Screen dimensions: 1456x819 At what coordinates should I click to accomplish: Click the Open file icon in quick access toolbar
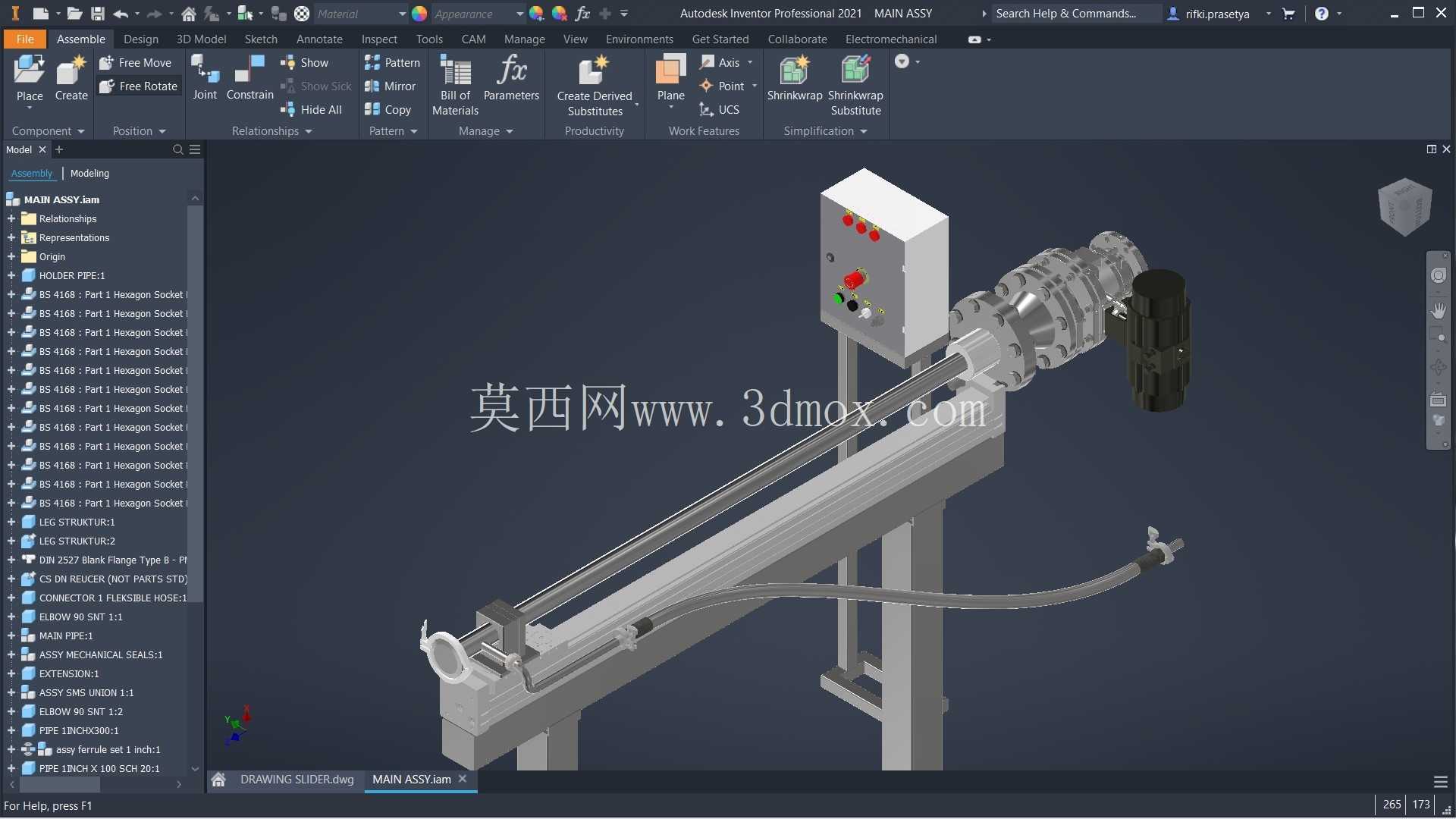(74, 14)
